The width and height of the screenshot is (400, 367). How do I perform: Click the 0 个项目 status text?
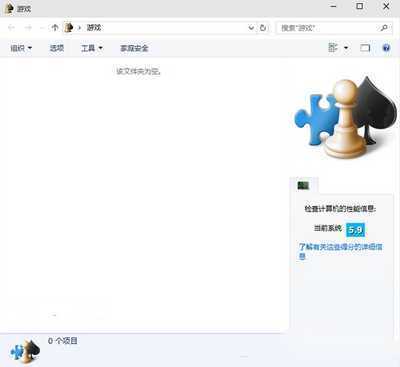coord(63,341)
